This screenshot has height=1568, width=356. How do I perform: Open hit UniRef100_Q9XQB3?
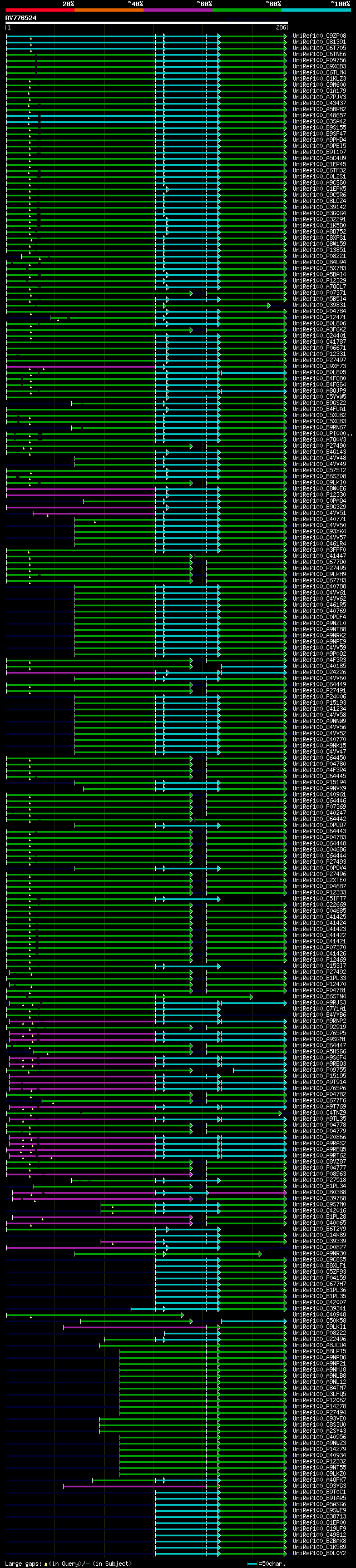point(319,66)
